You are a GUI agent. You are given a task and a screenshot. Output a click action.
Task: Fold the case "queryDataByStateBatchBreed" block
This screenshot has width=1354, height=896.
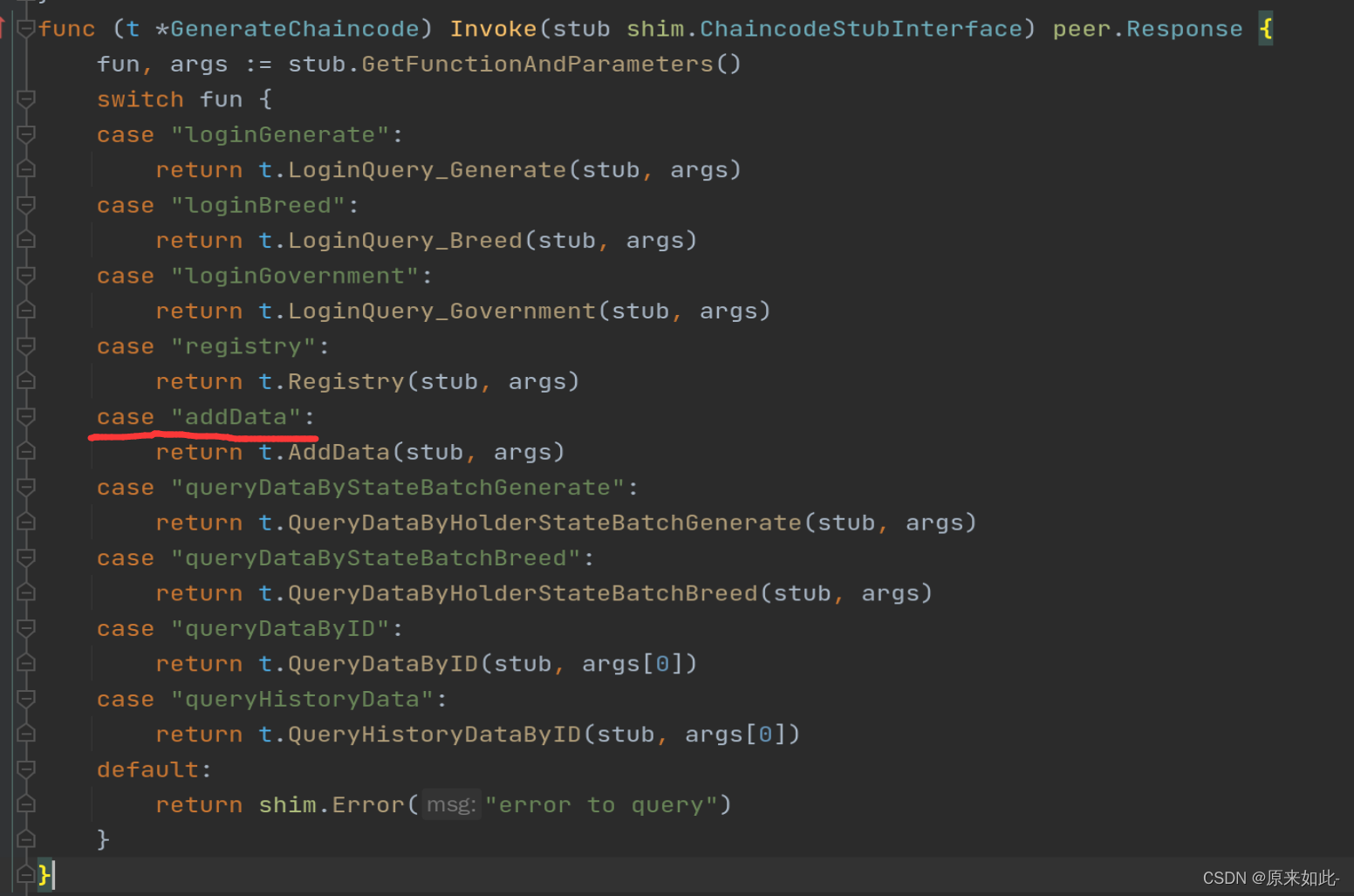tap(26, 557)
